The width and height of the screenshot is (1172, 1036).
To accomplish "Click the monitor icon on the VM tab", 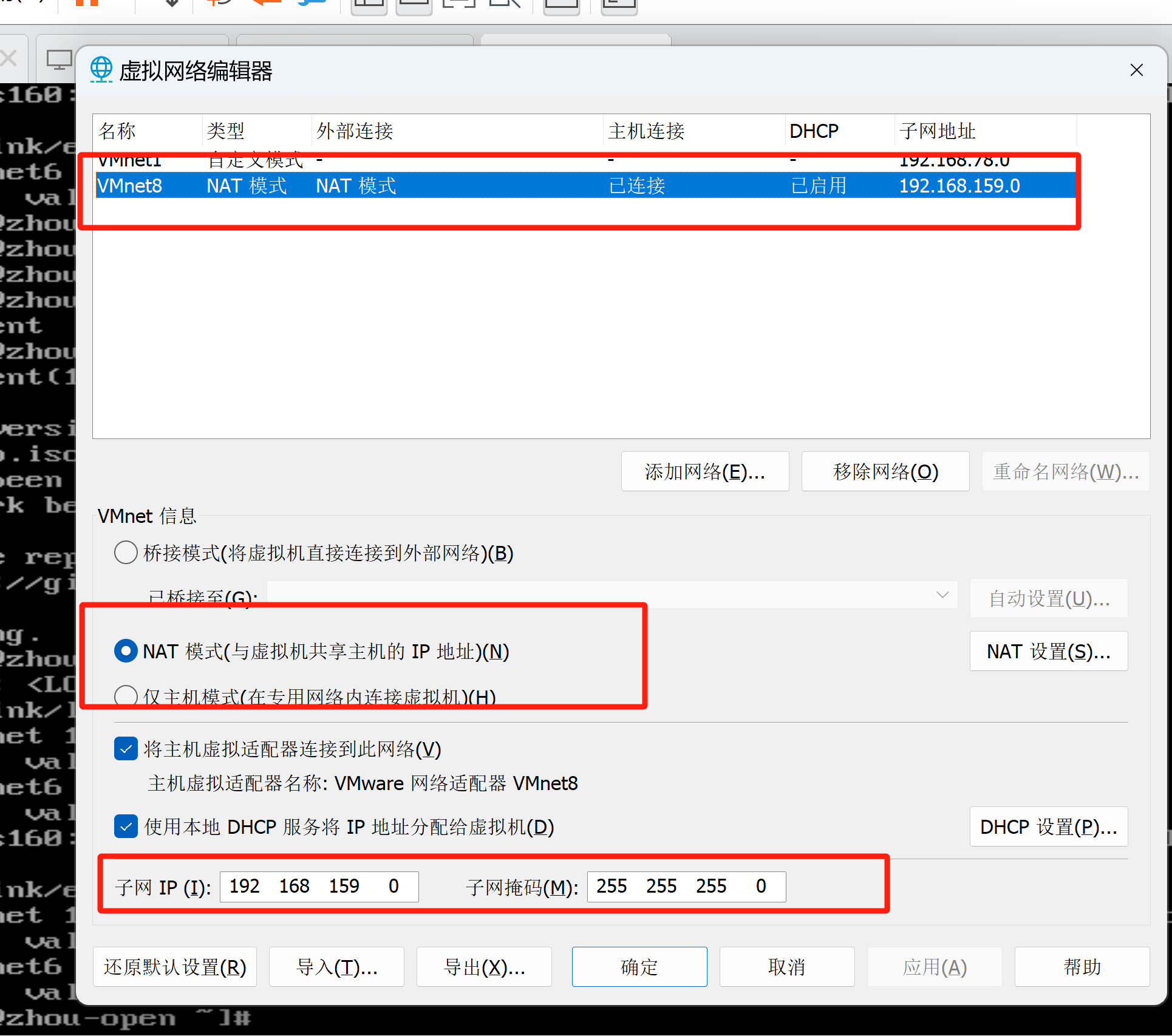I will pos(59,60).
